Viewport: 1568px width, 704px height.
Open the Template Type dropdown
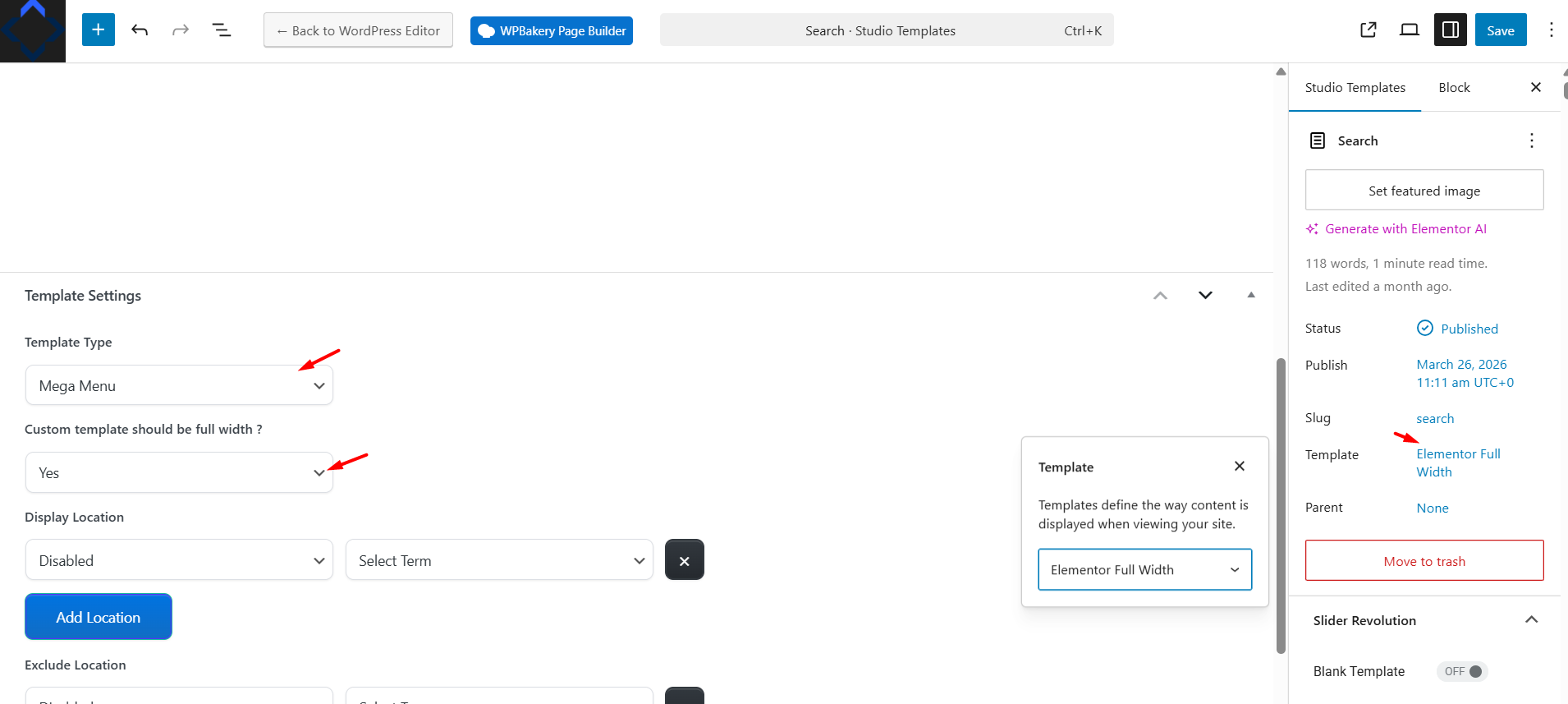point(179,385)
